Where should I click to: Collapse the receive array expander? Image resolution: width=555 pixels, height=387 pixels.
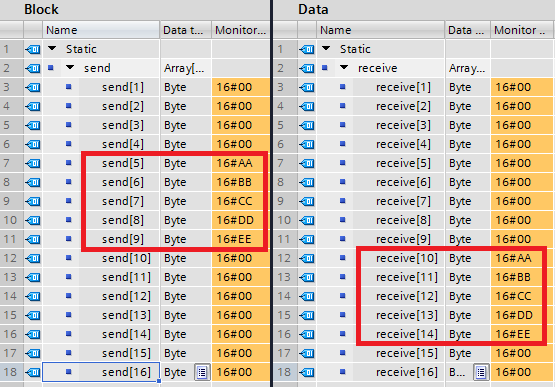[344, 67]
